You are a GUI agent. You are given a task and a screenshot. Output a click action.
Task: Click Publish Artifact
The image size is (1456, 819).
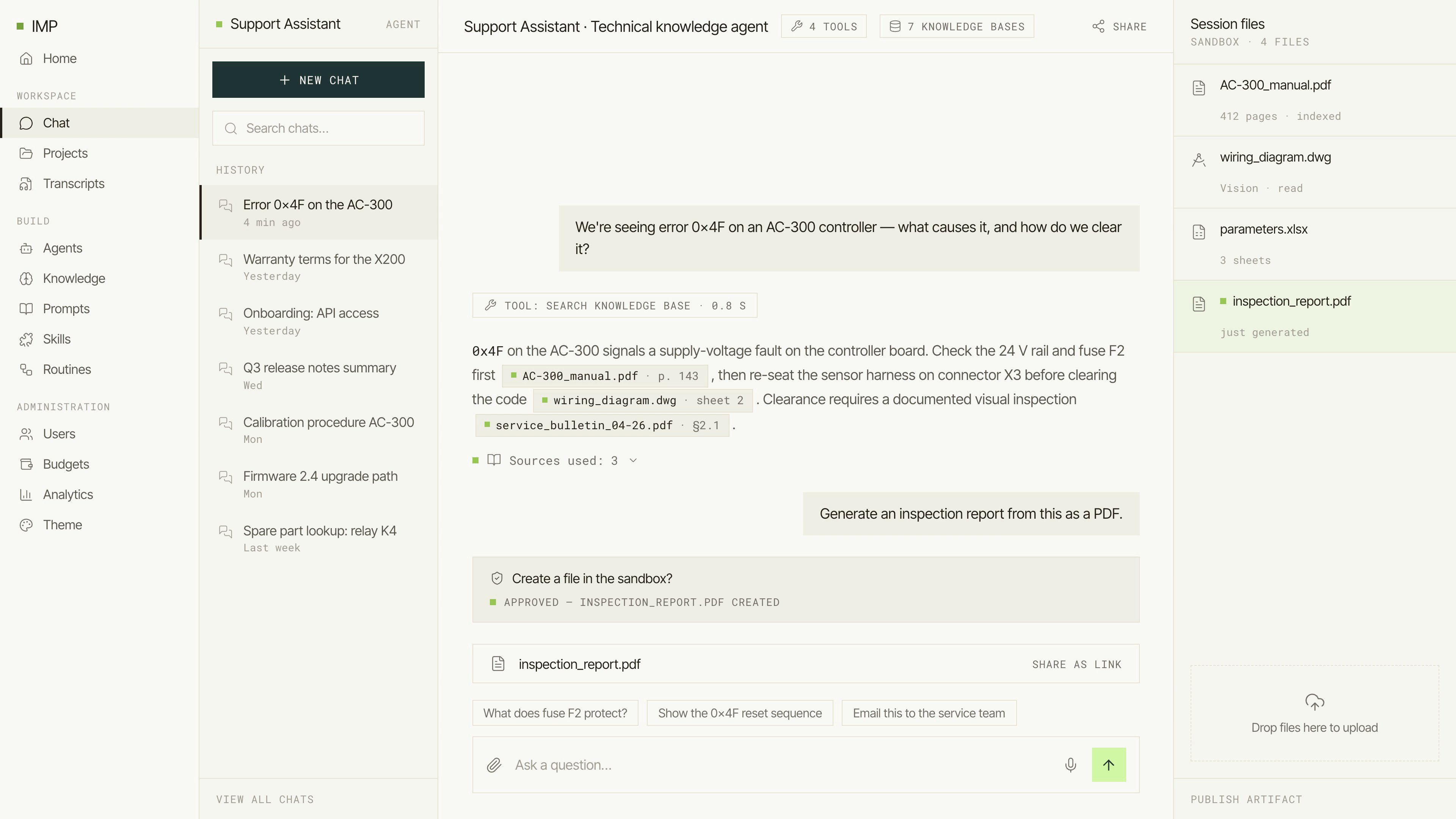click(1246, 799)
